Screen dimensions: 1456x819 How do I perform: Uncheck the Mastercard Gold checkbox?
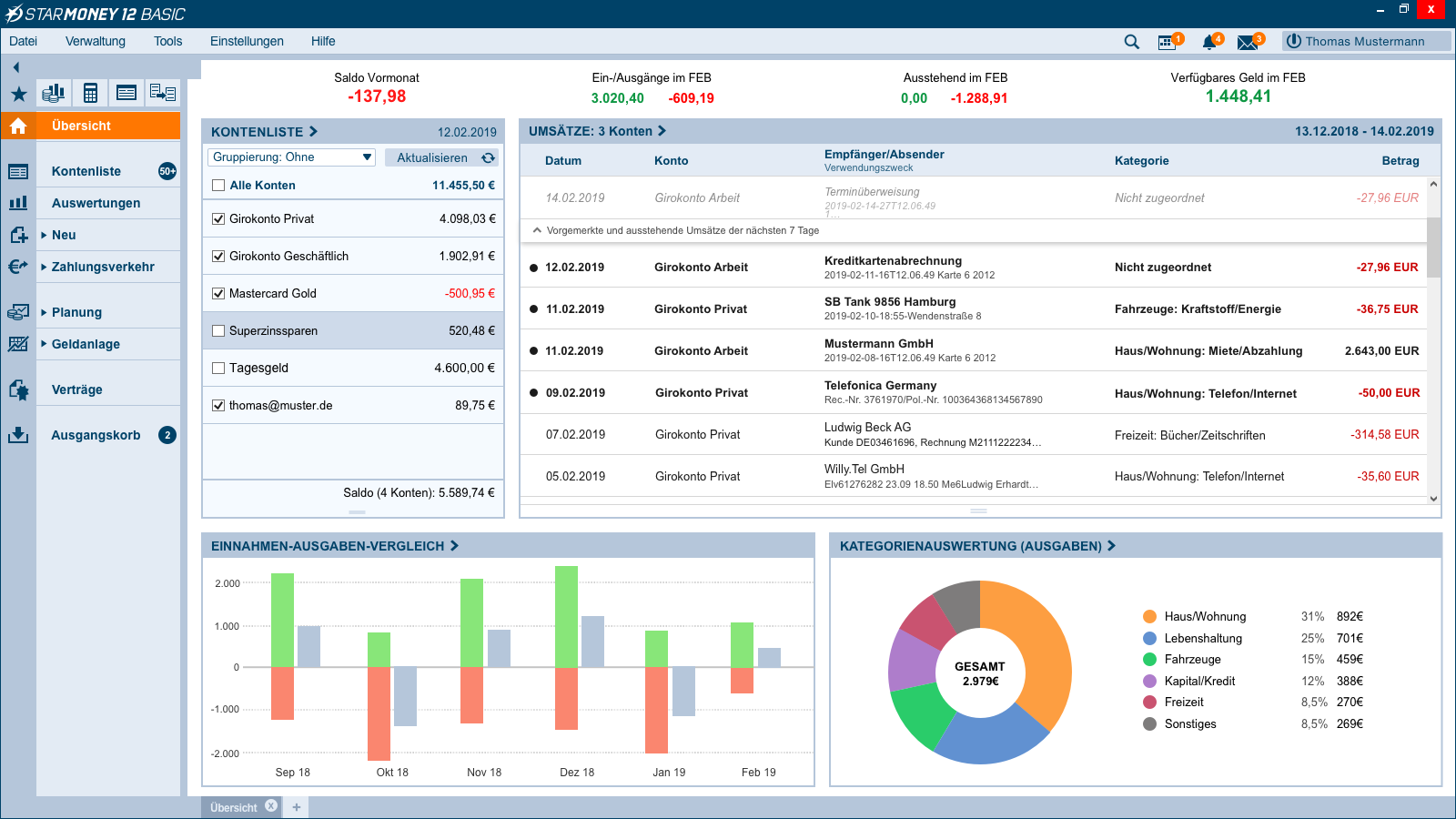click(218, 294)
